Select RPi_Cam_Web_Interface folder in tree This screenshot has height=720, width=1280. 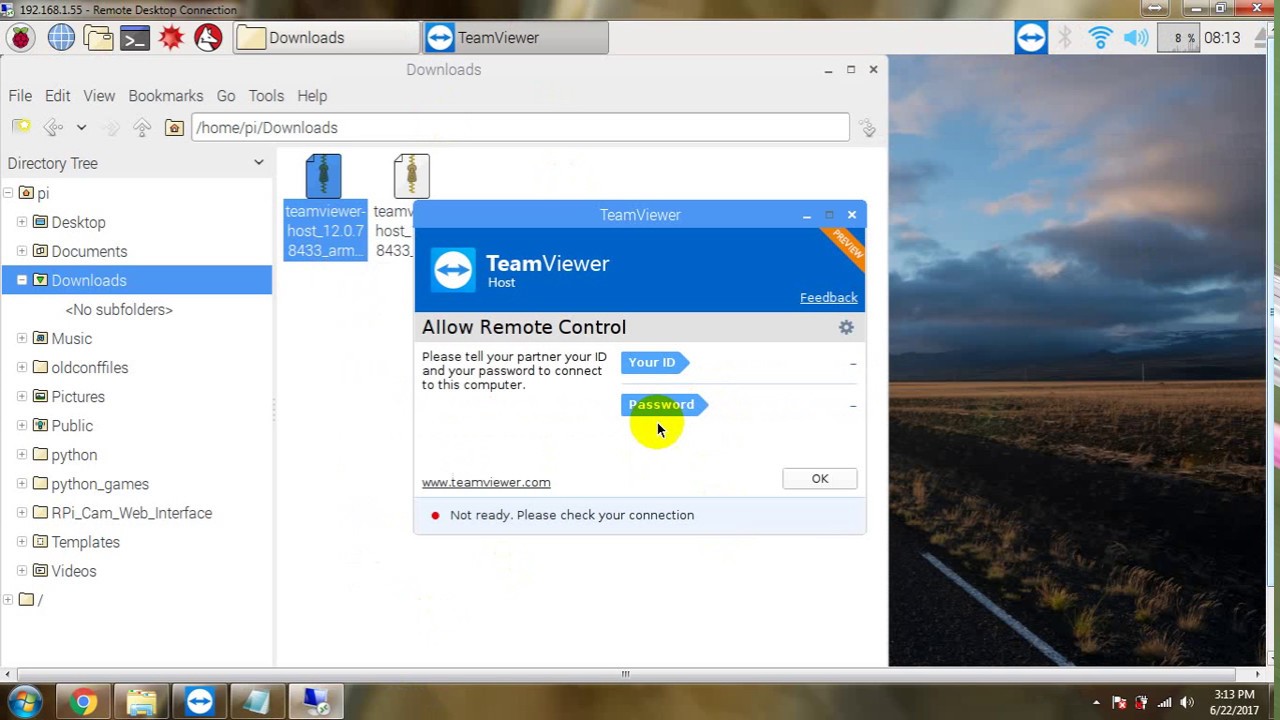(131, 513)
